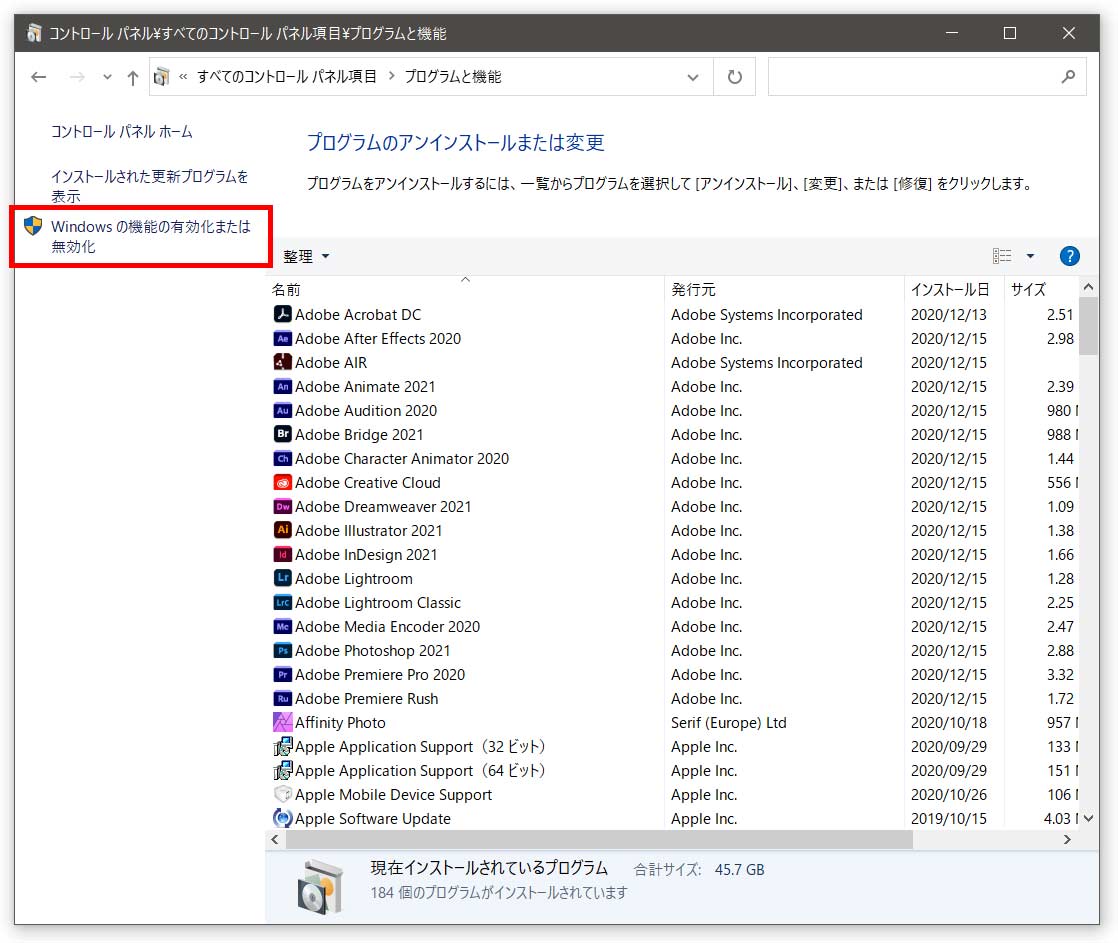Click the Adobe Premiere Rush icon
1118x943 pixels.
click(282, 699)
